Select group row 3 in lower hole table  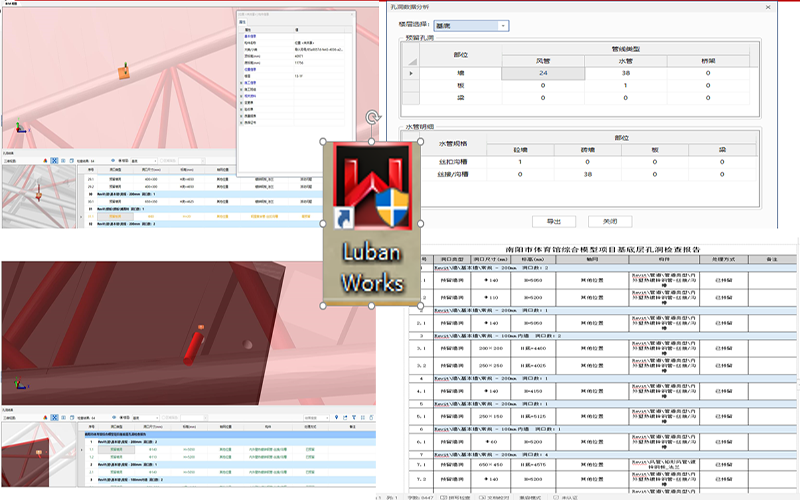(230, 480)
